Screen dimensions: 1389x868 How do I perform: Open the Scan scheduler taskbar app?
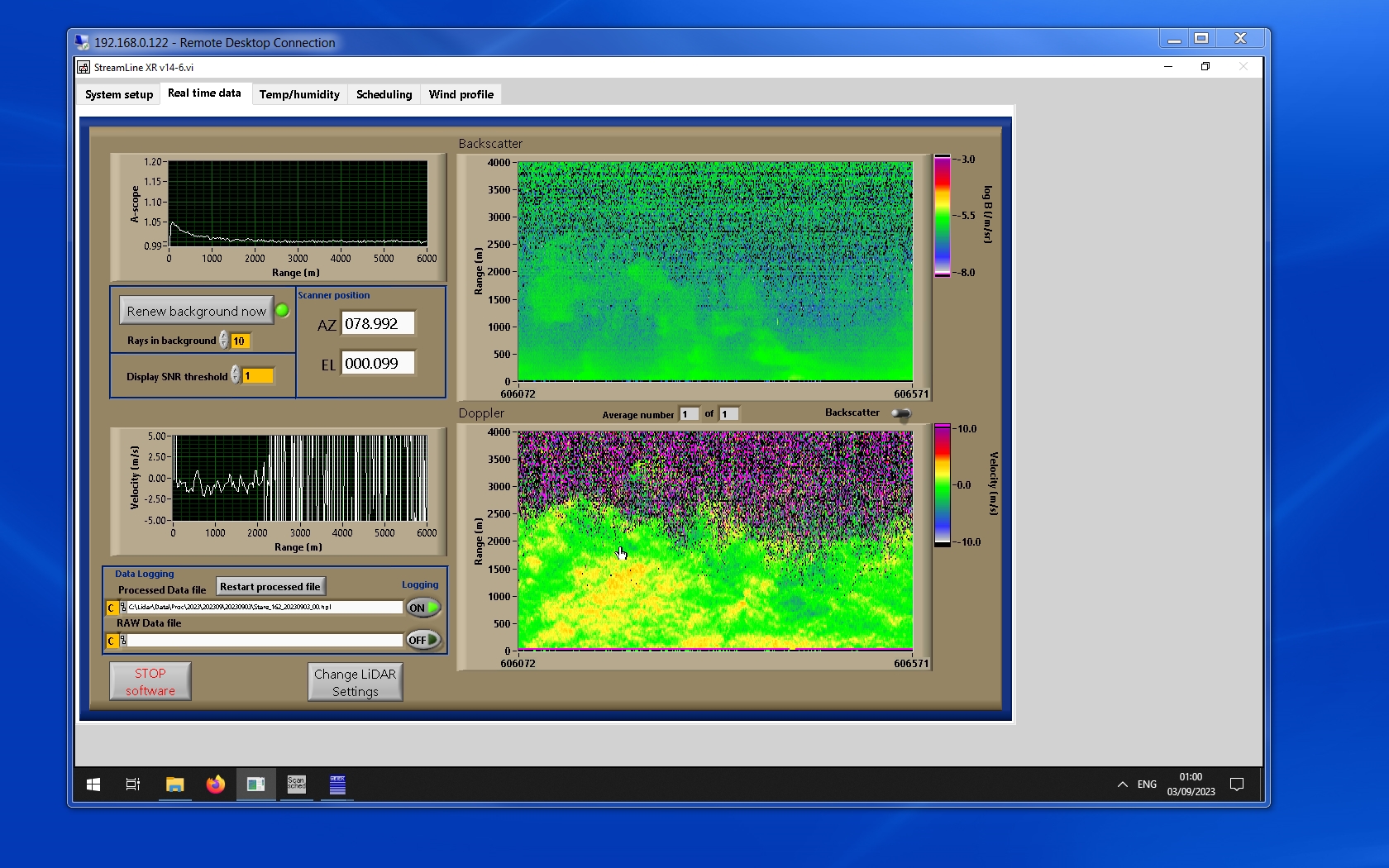296,785
